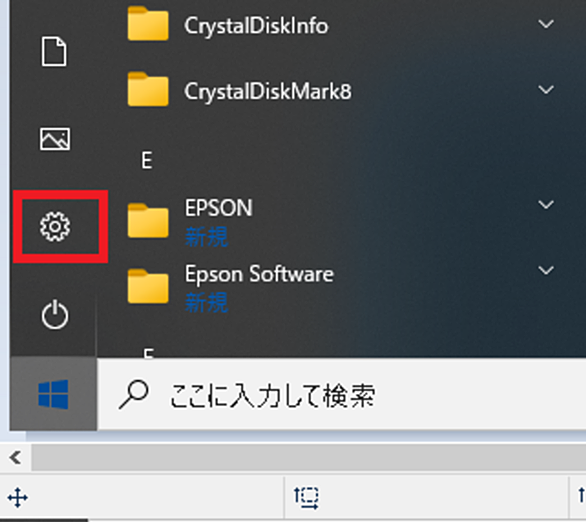This screenshot has width=586, height=522.
Task: Click the letter E section header
Action: (x=146, y=161)
